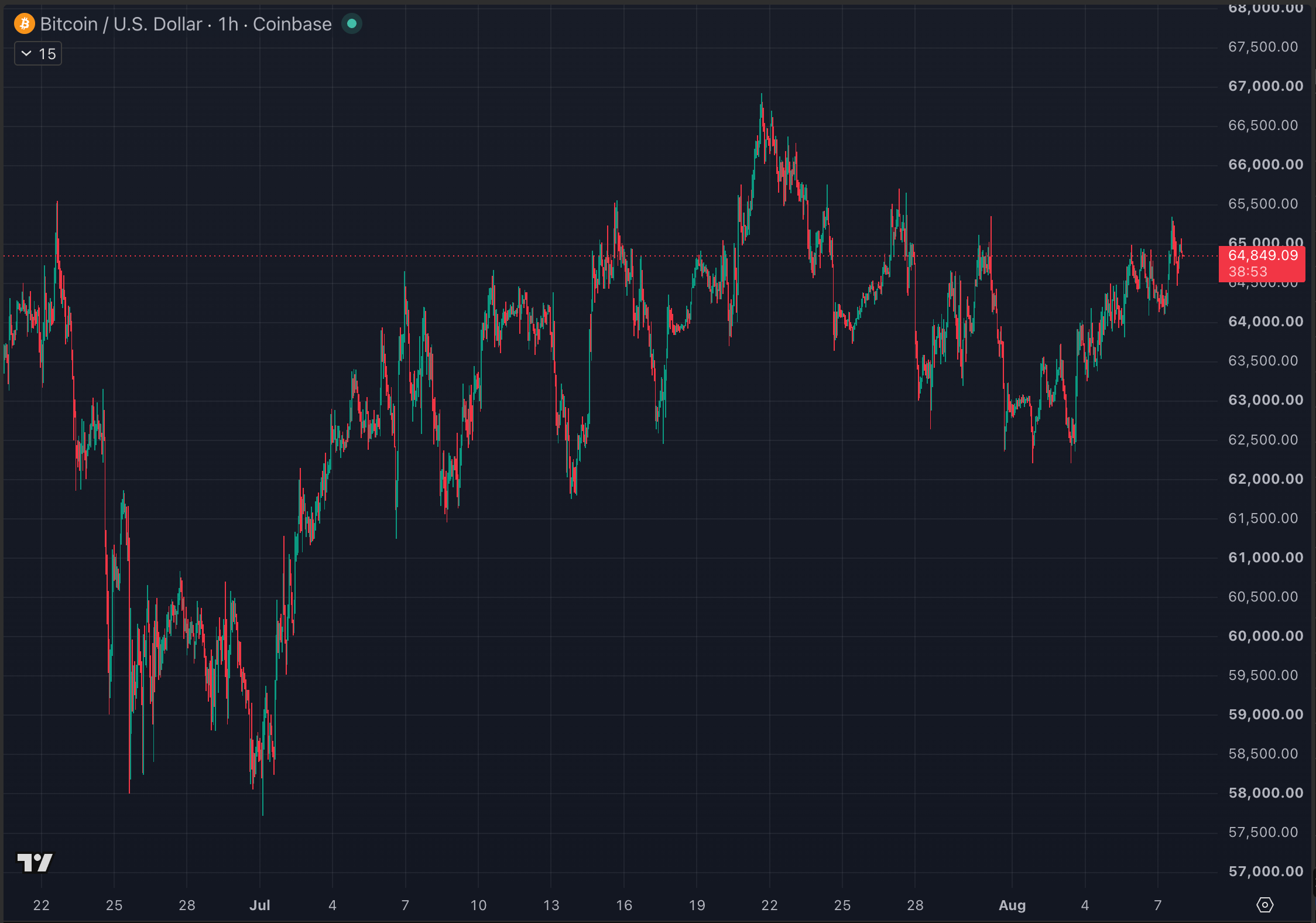Click the Bitcoin / U.S. Dollar symbol title
This screenshot has height=923, width=1316.
point(121,24)
